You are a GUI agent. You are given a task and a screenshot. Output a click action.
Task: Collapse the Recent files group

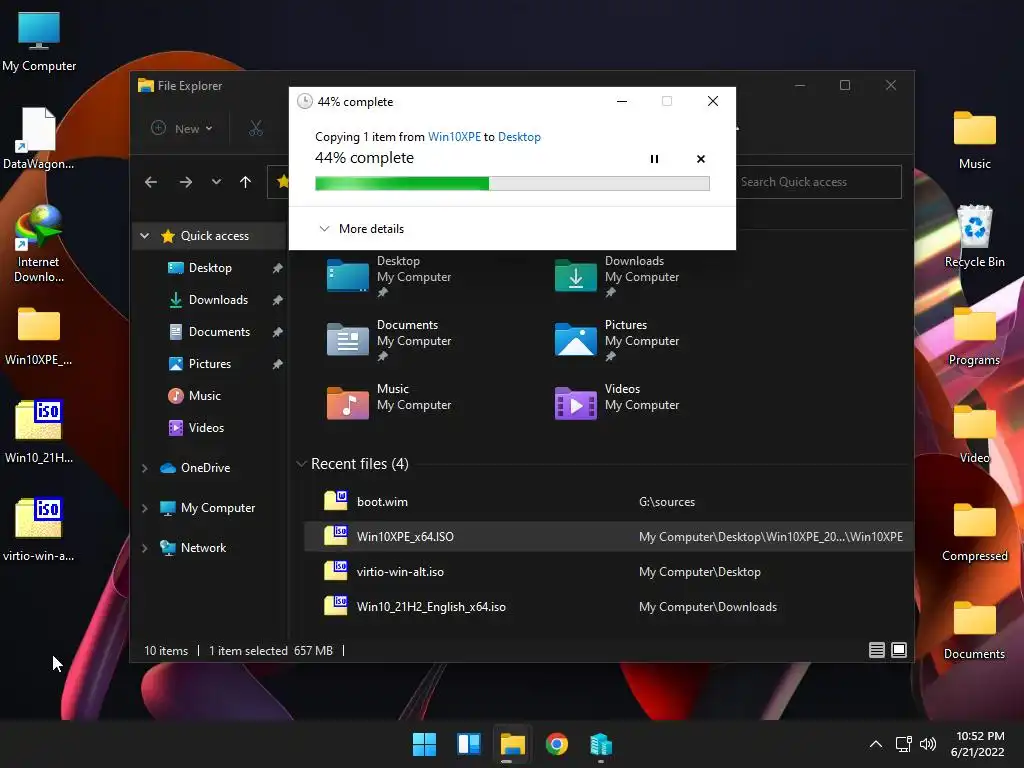click(x=301, y=464)
